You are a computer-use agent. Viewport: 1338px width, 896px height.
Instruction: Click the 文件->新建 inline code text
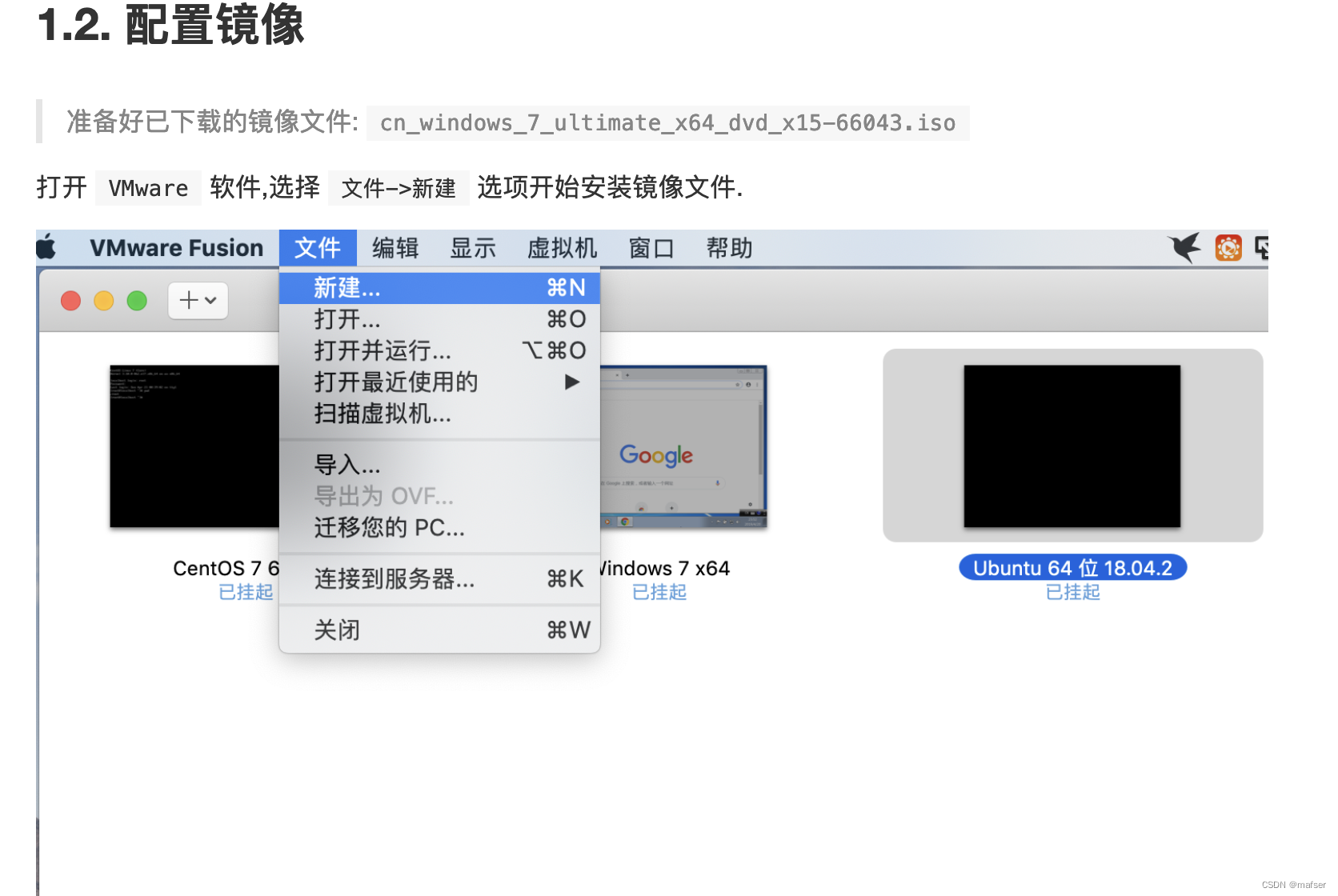coord(399,188)
